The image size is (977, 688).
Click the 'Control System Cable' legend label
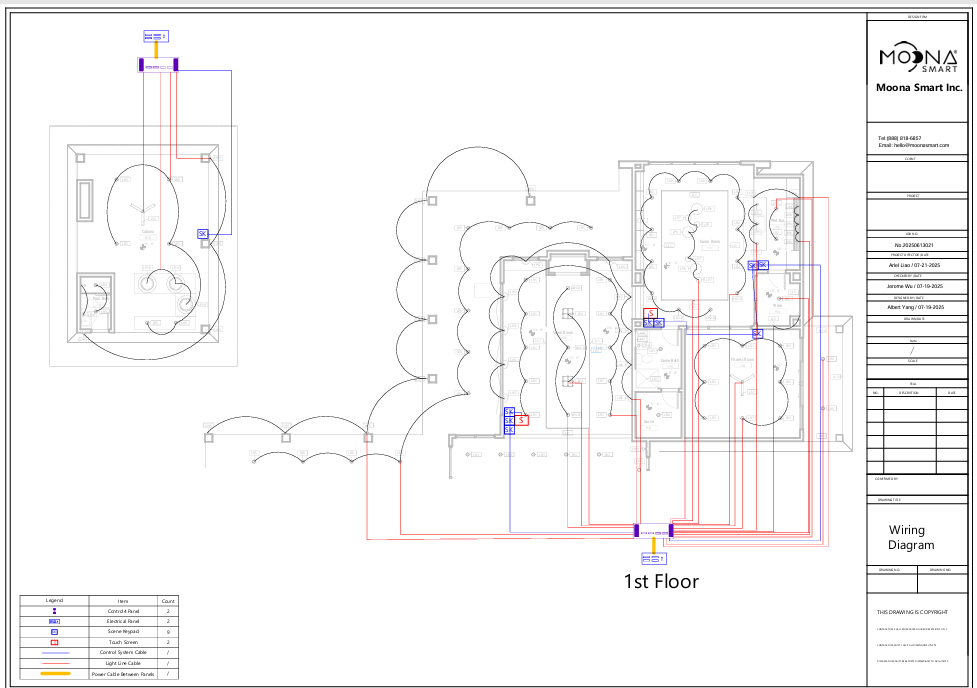123,652
